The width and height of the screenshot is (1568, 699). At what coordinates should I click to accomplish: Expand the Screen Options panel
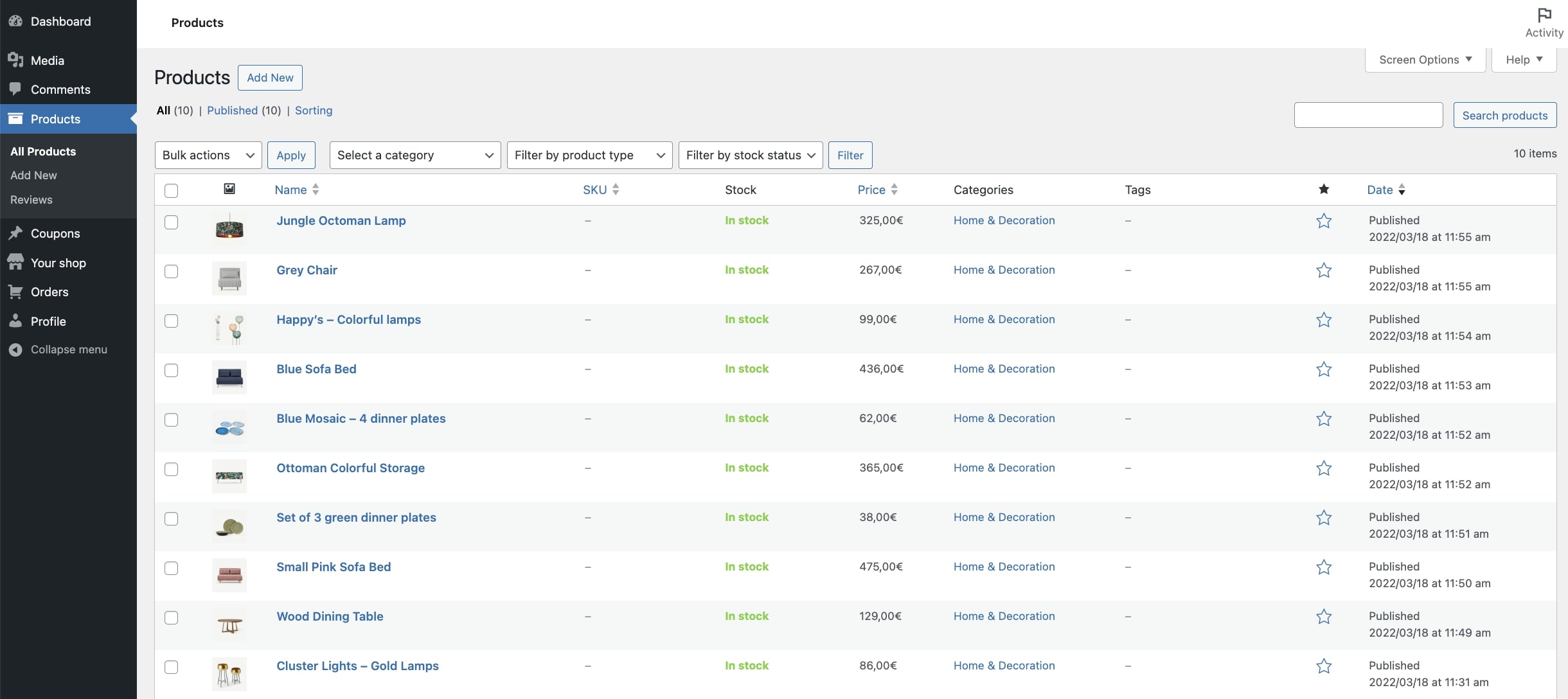1425,60
